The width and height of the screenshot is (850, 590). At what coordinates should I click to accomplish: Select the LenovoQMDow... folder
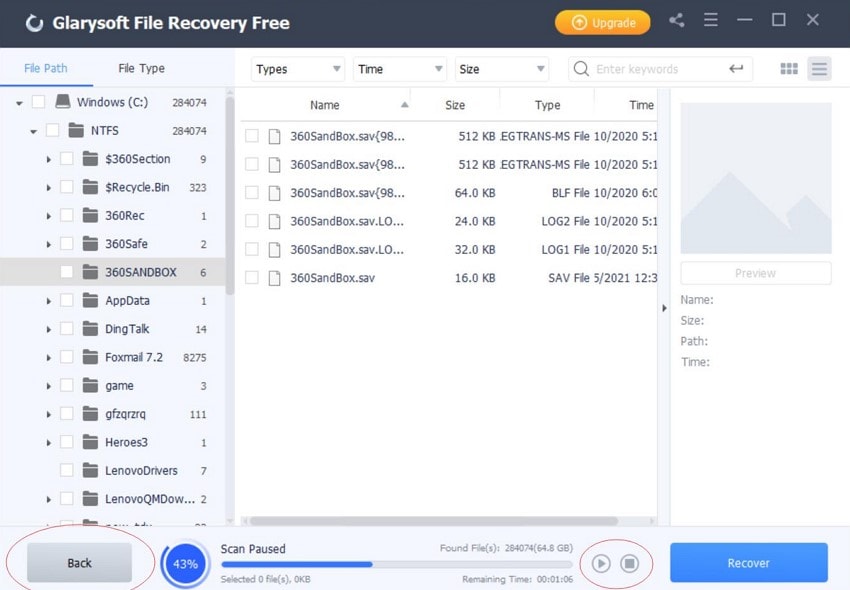click(x=150, y=499)
